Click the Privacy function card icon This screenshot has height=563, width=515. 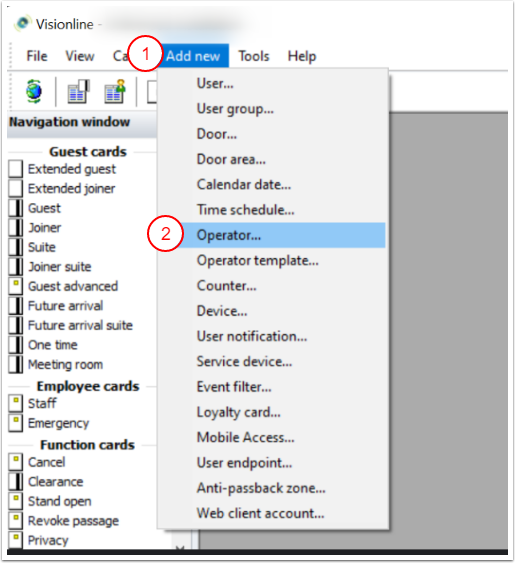[16, 540]
